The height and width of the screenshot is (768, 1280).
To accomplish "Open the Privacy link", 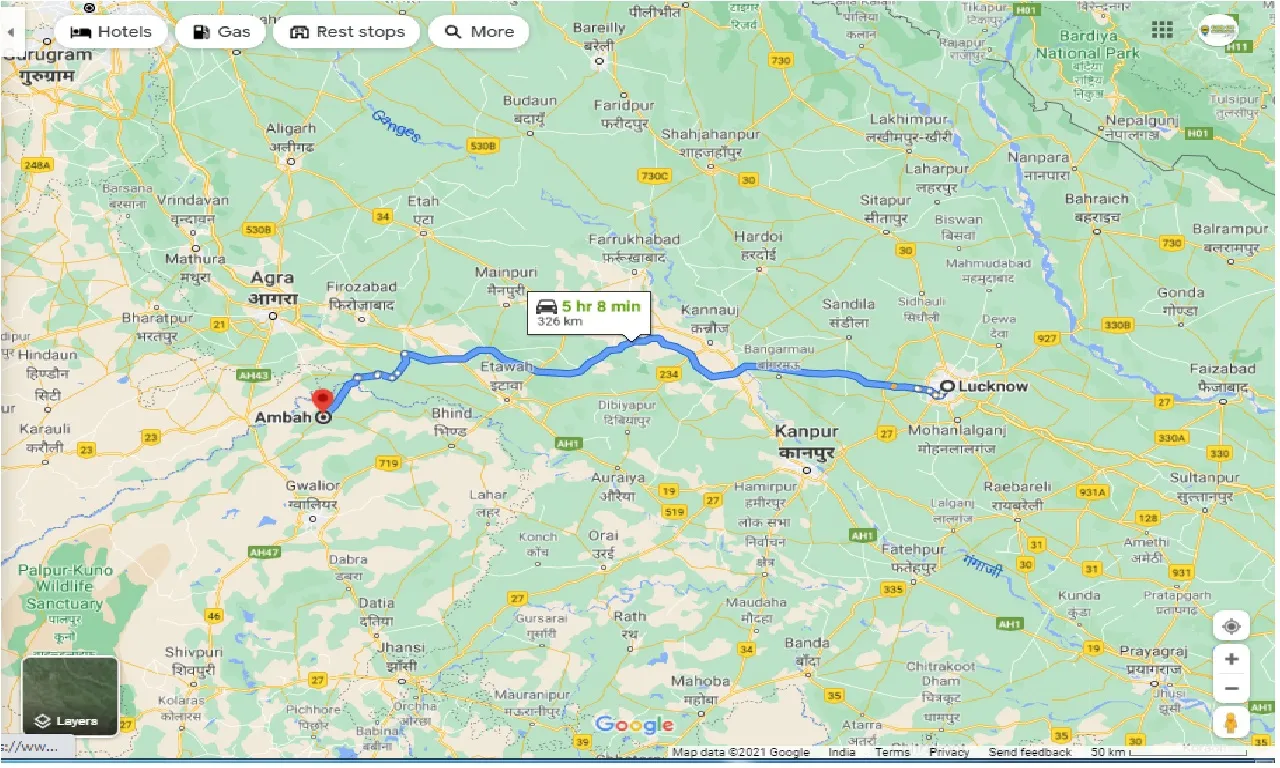I will click(x=949, y=752).
